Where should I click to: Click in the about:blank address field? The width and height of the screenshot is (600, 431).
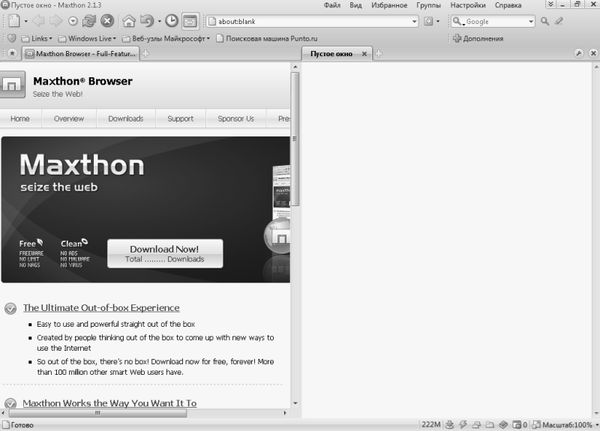click(x=300, y=20)
